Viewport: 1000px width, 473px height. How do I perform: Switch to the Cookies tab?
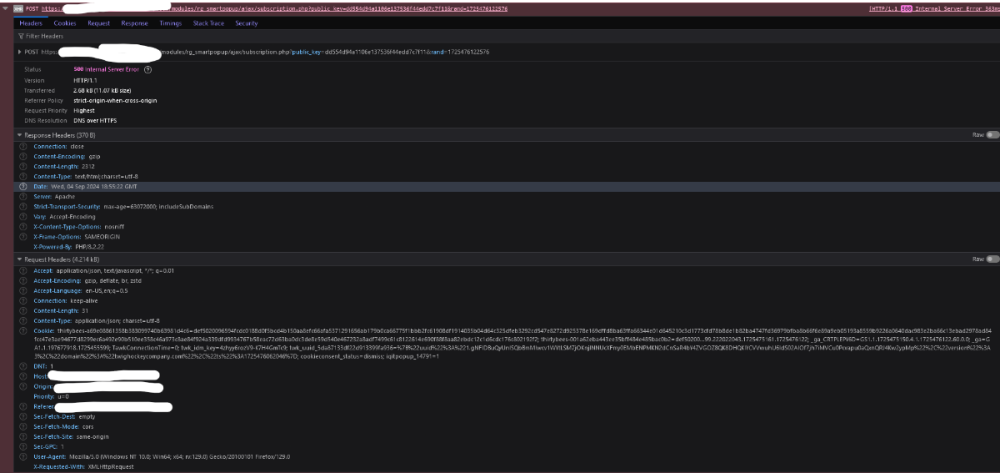64,22
